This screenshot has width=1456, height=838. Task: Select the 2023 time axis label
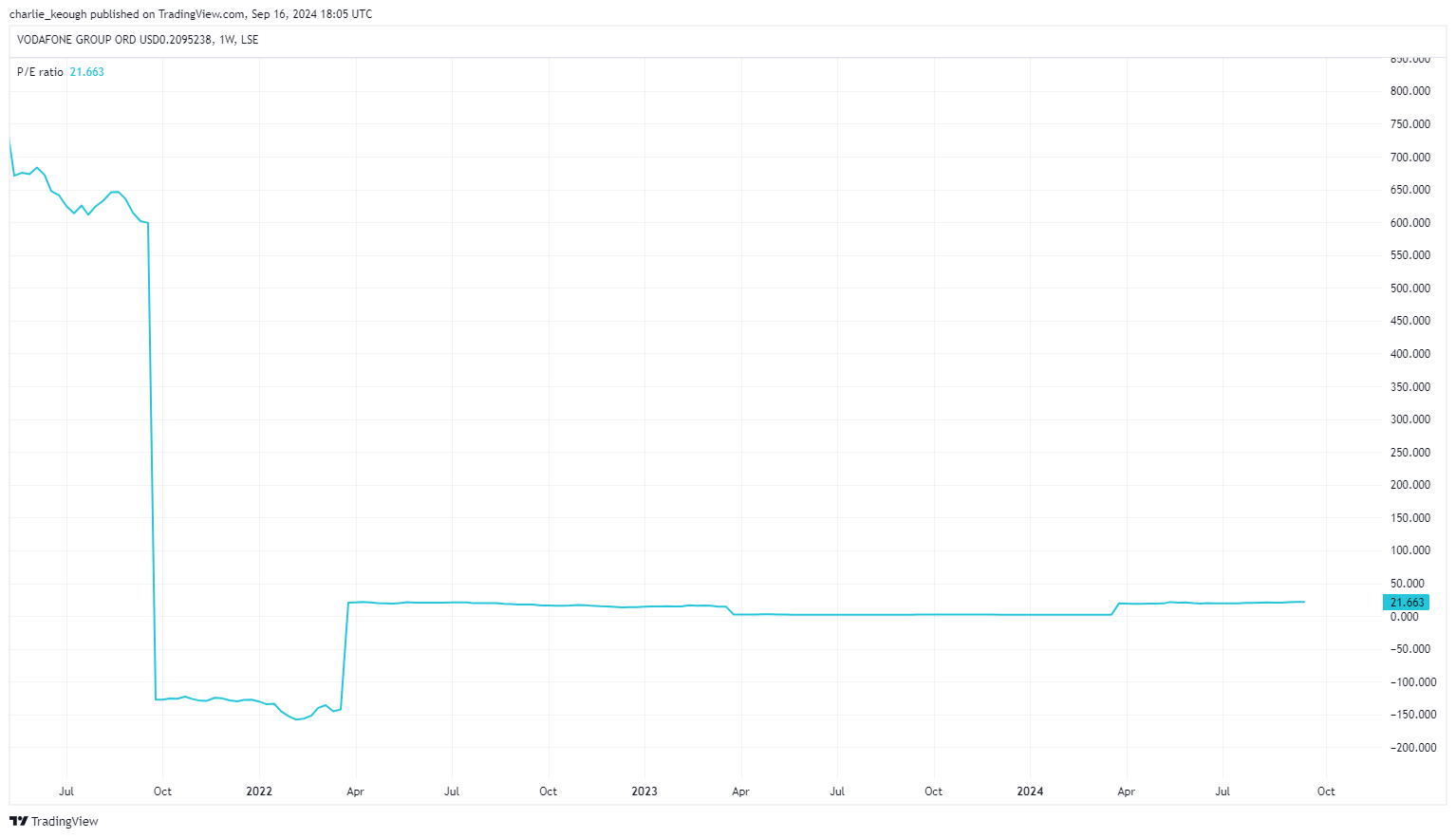(x=644, y=791)
